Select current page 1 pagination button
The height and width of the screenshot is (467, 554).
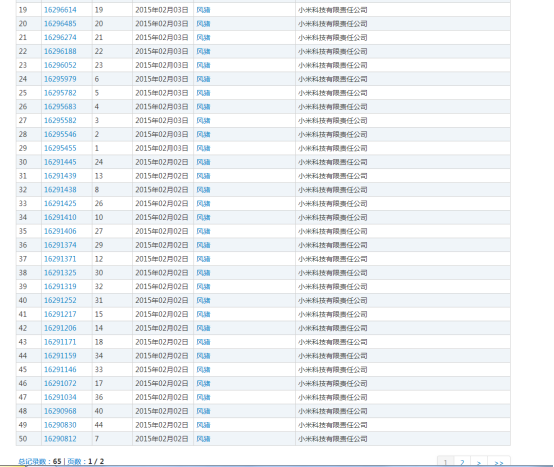445,462
